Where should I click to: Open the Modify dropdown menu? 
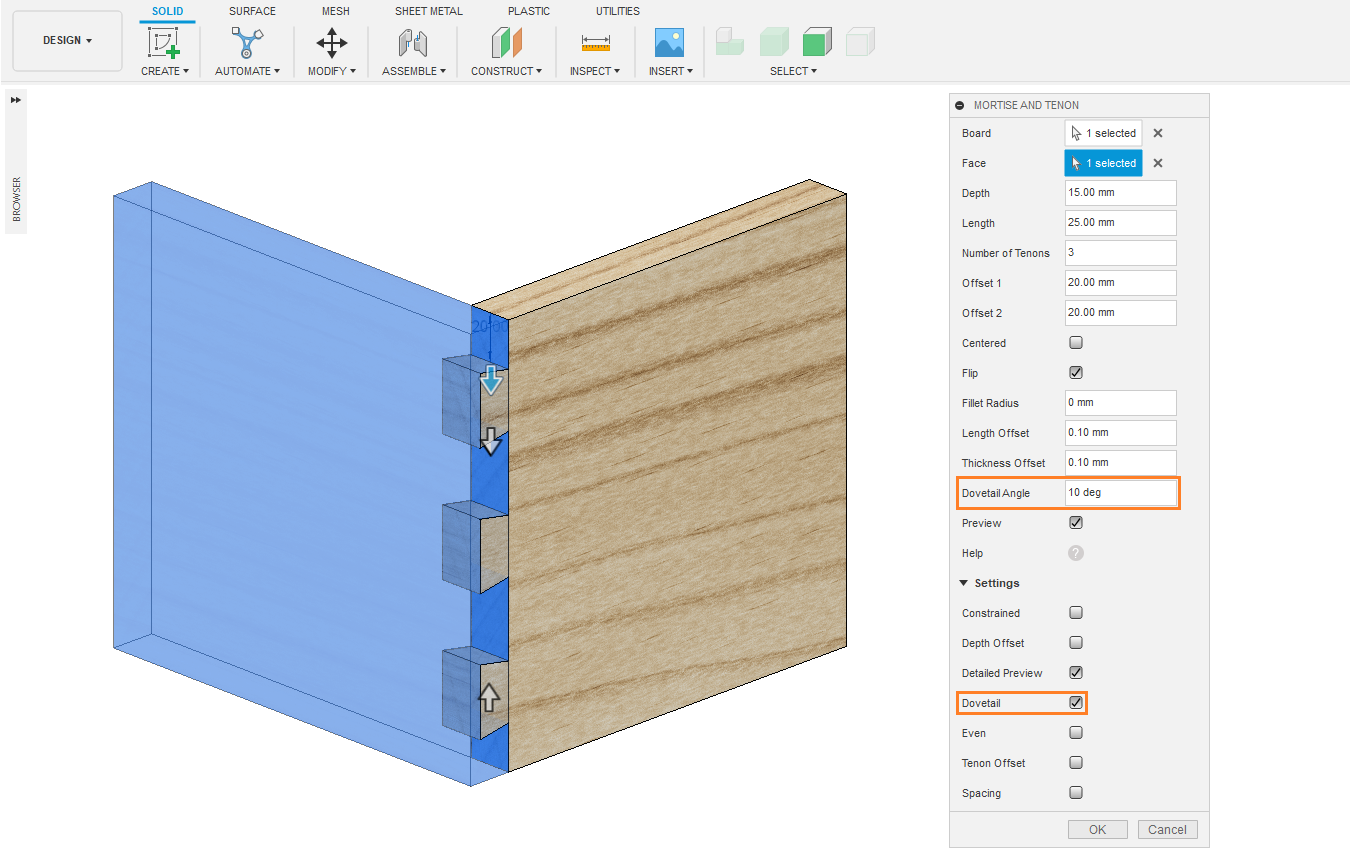tap(331, 71)
